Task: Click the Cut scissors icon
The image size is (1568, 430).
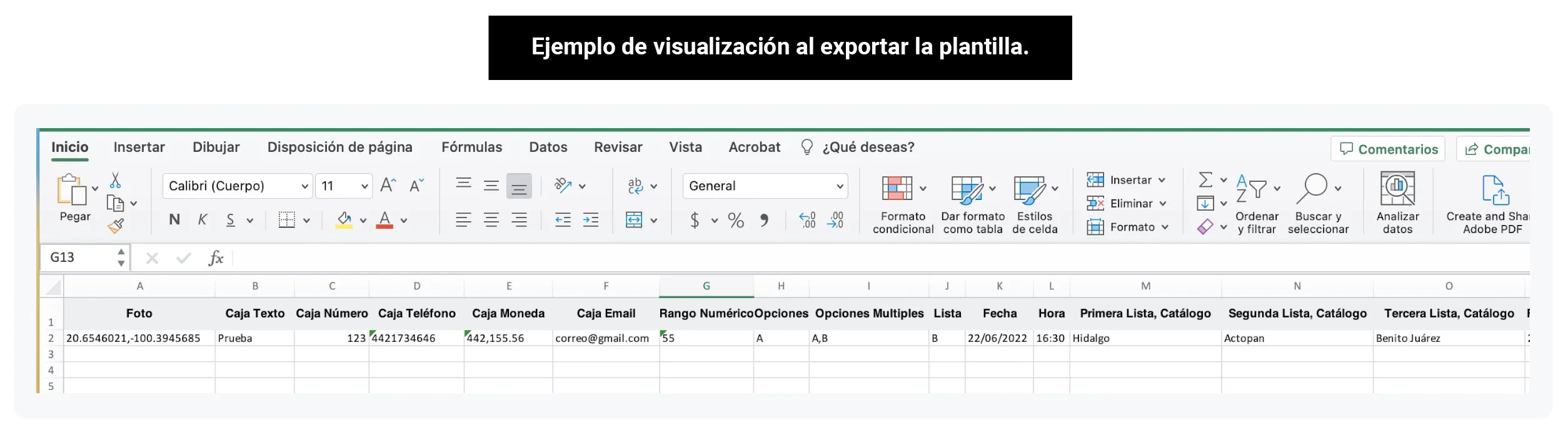Action: [115, 181]
